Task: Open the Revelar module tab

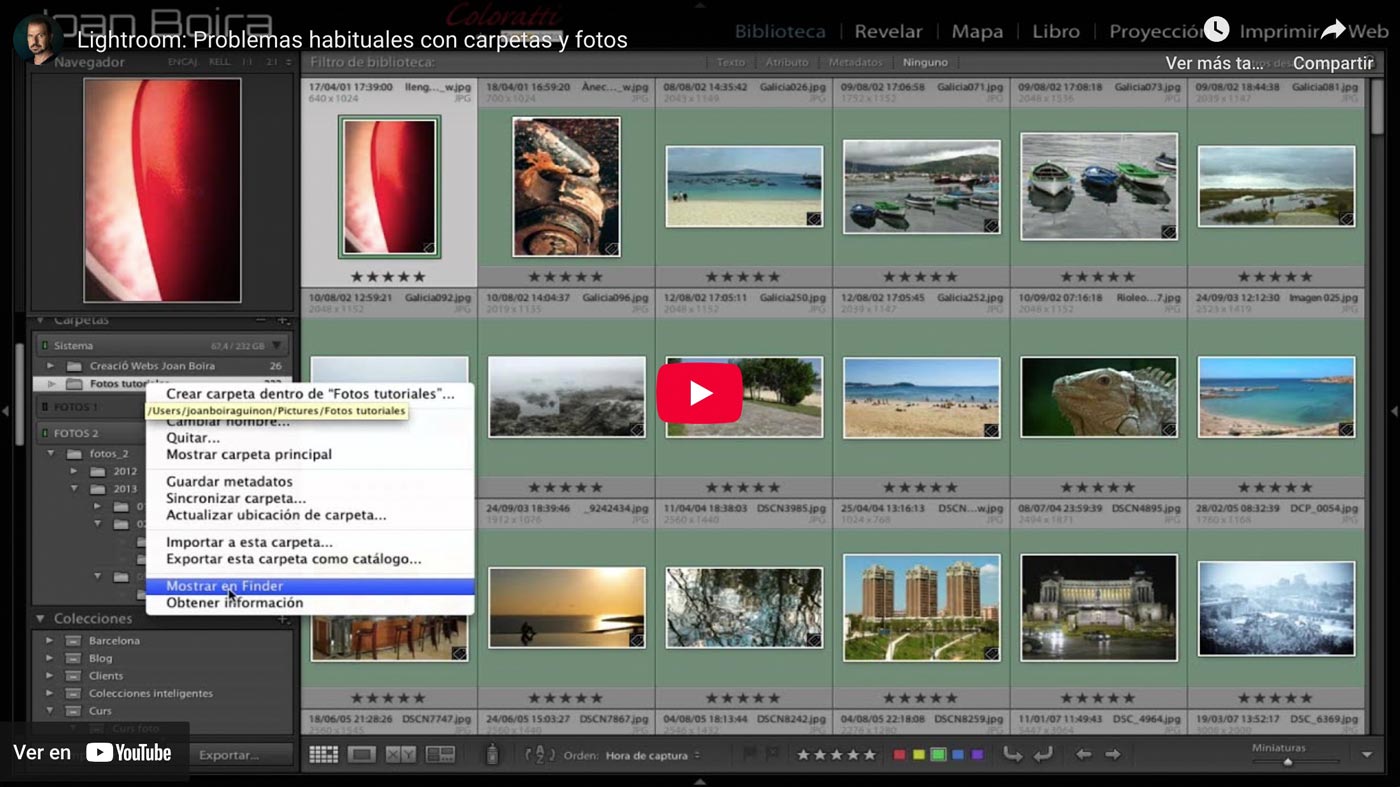Action: click(x=888, y=31)
